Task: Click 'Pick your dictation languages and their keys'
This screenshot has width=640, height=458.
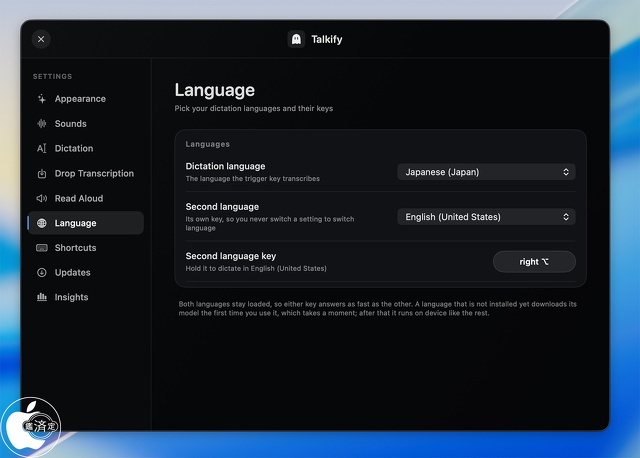Action: click(x=253, y=109)
